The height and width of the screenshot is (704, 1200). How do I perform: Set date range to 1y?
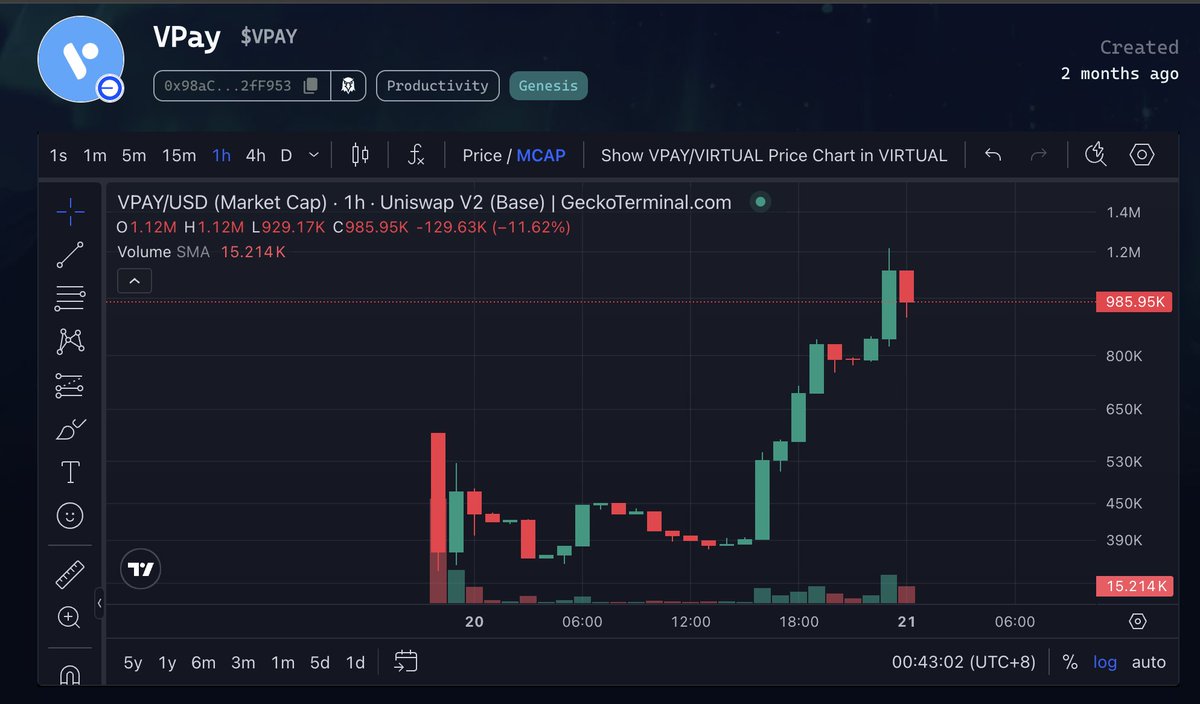[x=167, y=662]
